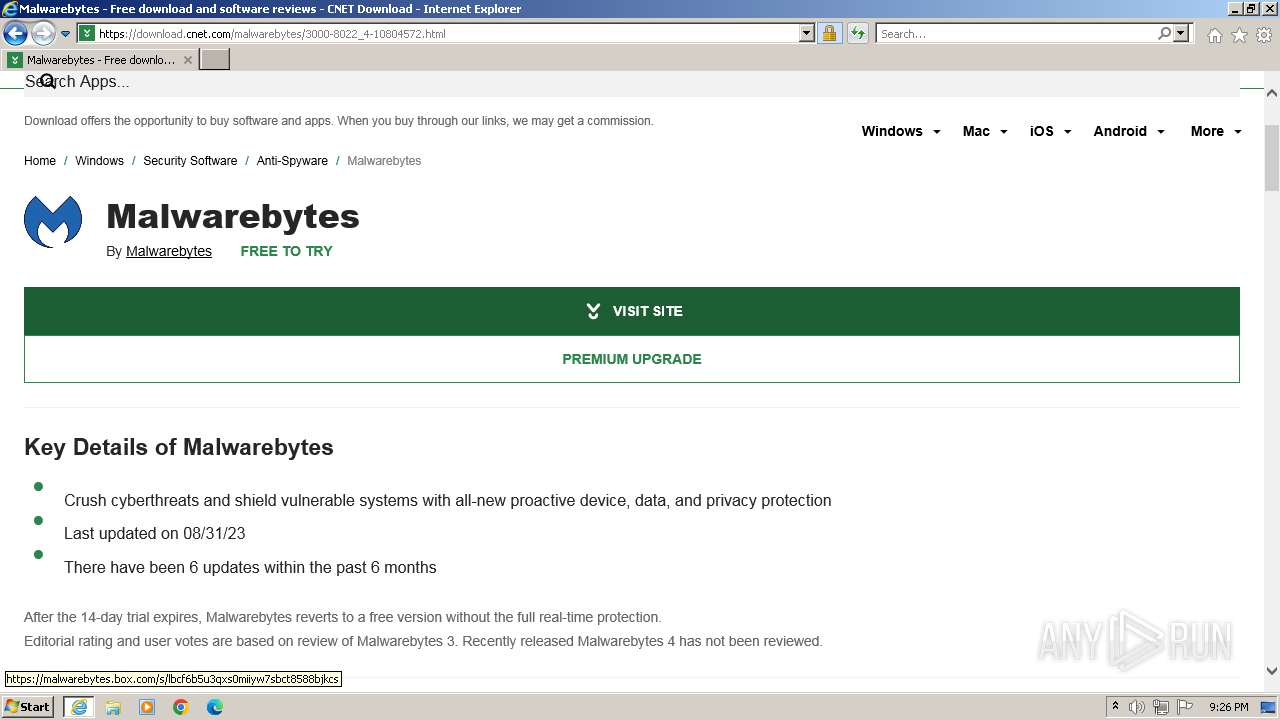Open File Explorer from the taskbar
Screen dimensions: 1280x720
pyautogui.click(x=113, y=707)
